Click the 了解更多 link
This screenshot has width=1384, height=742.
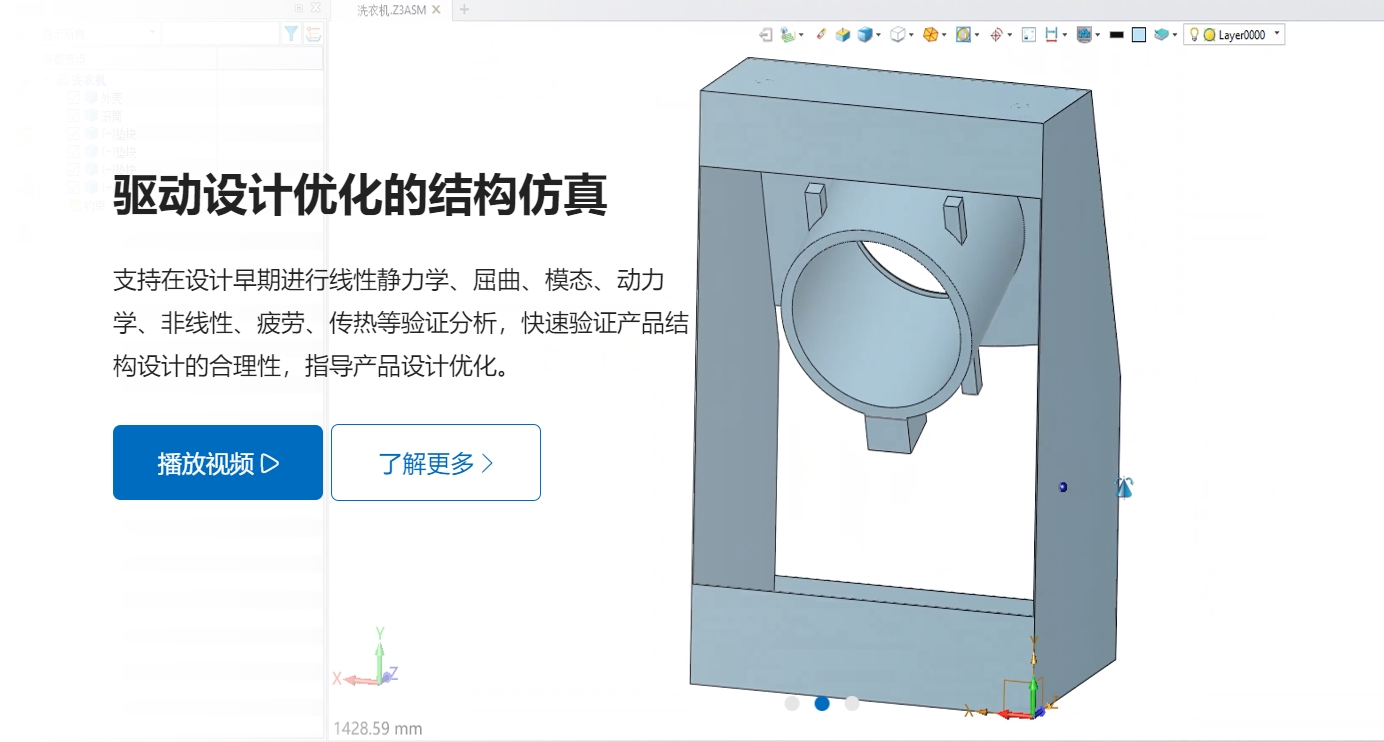(435, 462)
